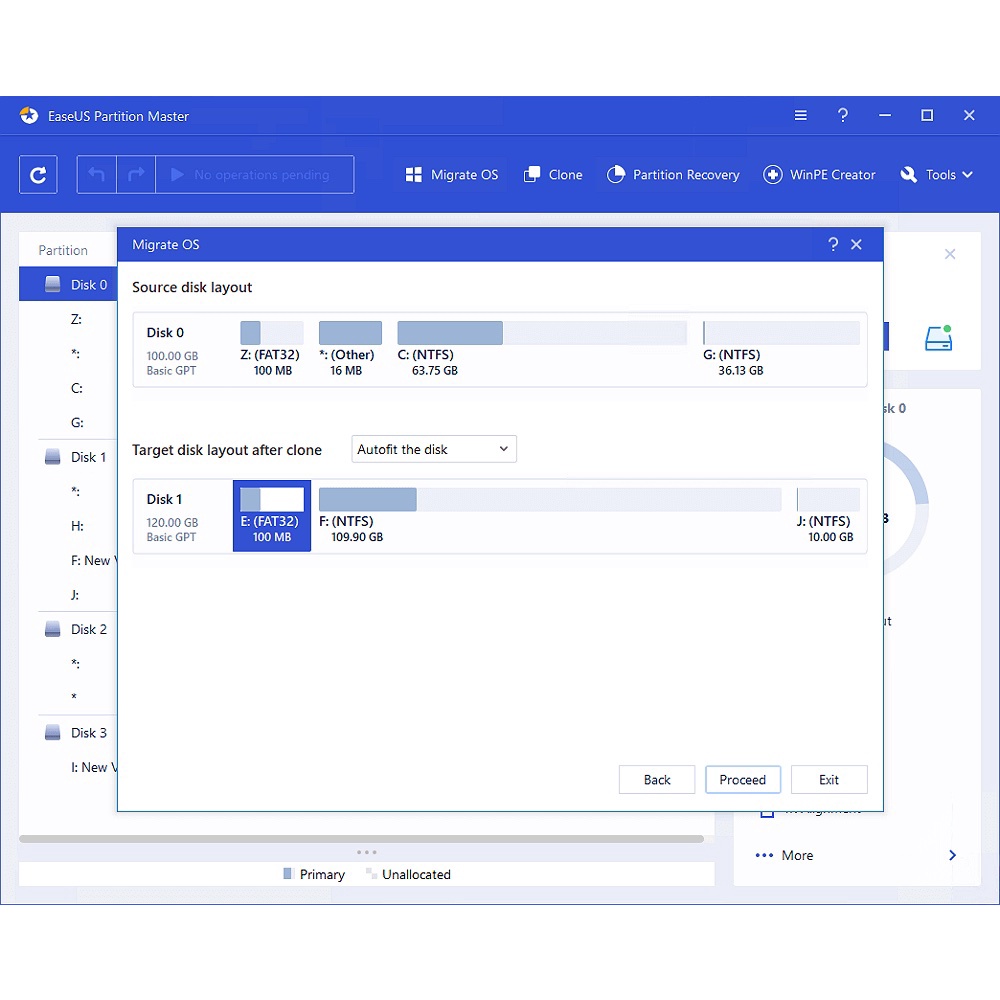Select the F: (NTFS) 109.90 GB partition block
1000x1000 pixels.
pyautogui.click(x=549, y=516)
